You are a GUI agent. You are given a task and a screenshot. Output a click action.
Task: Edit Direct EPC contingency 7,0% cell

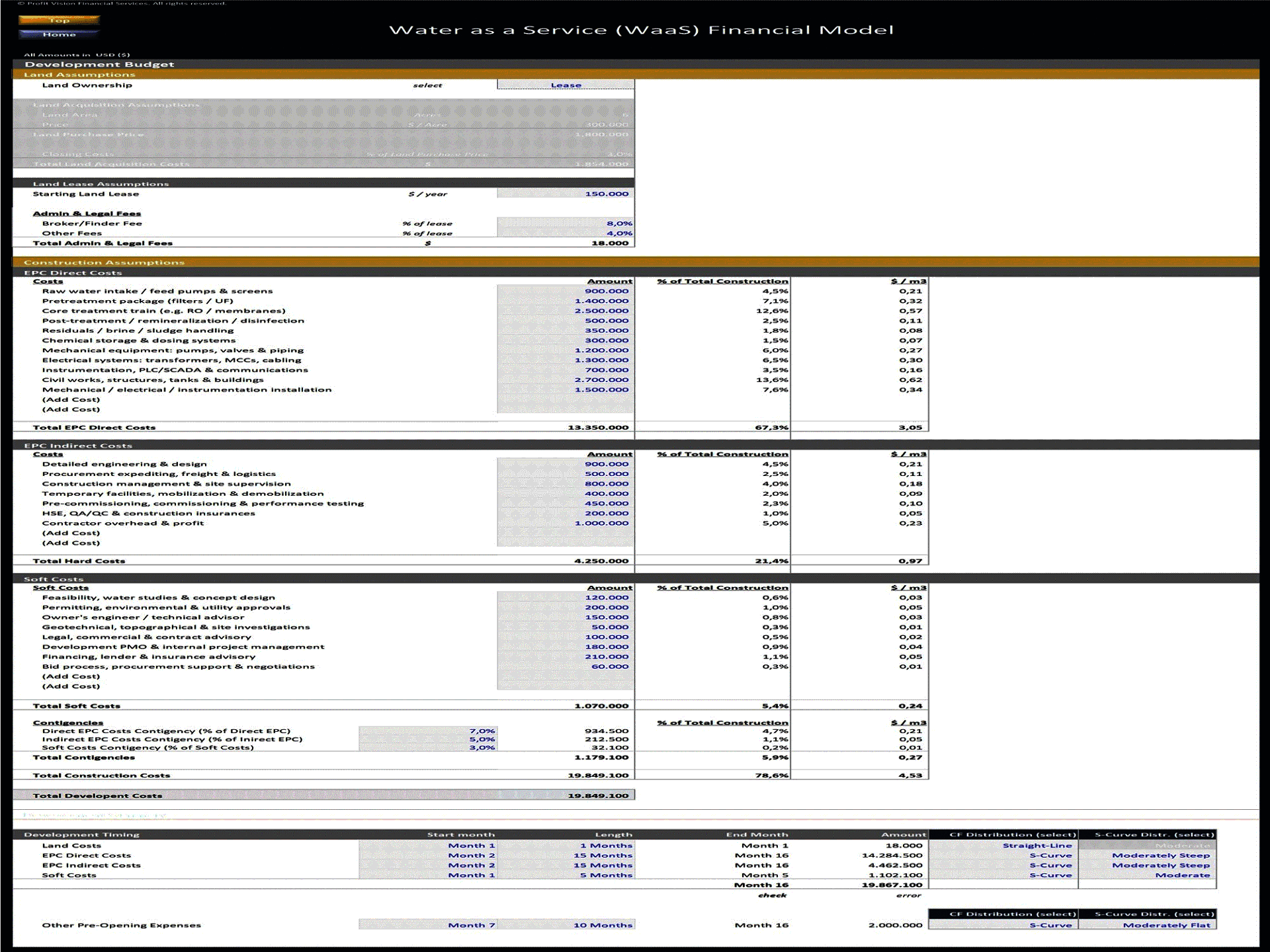(x=428, y=731)
